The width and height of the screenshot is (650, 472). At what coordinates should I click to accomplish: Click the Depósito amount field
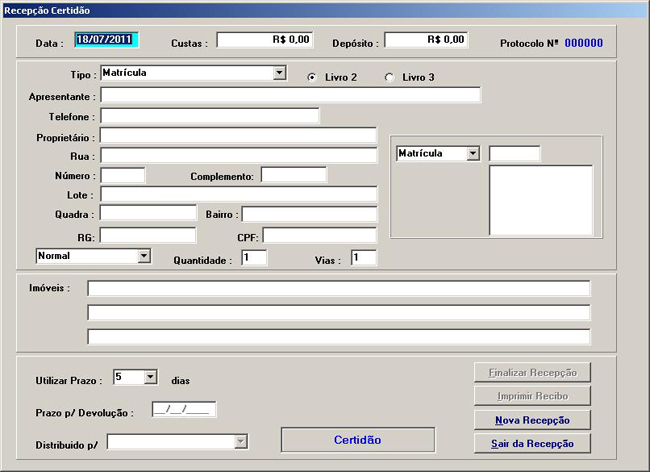tap(426, 40)
